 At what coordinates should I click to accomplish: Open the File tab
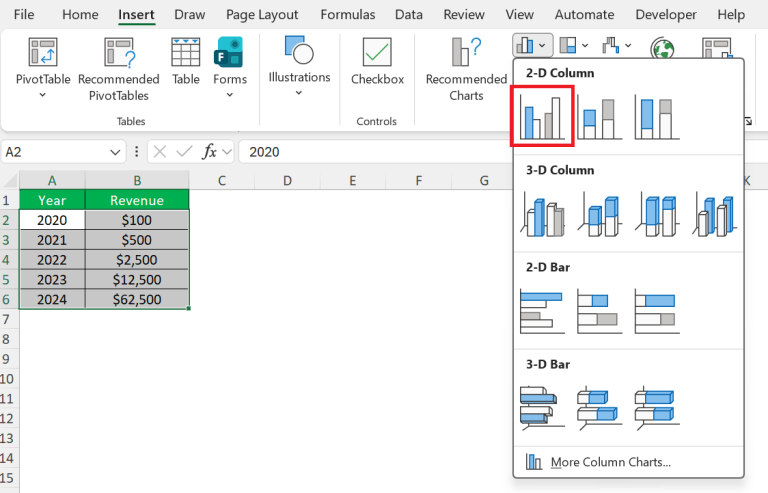click(24, 15)
